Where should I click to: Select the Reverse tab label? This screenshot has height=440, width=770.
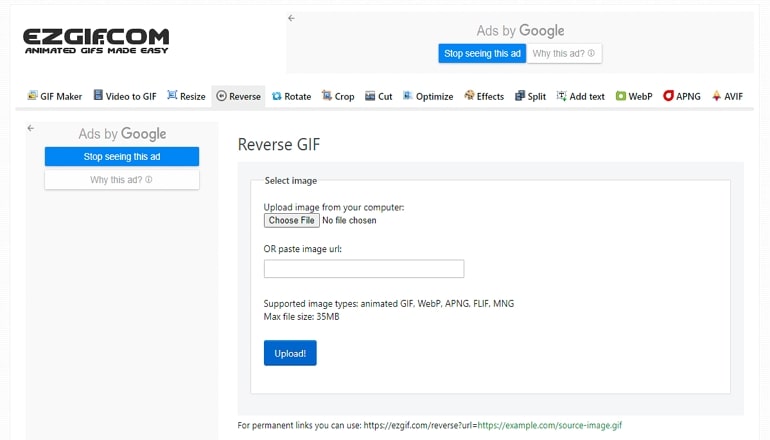point(245,97)
